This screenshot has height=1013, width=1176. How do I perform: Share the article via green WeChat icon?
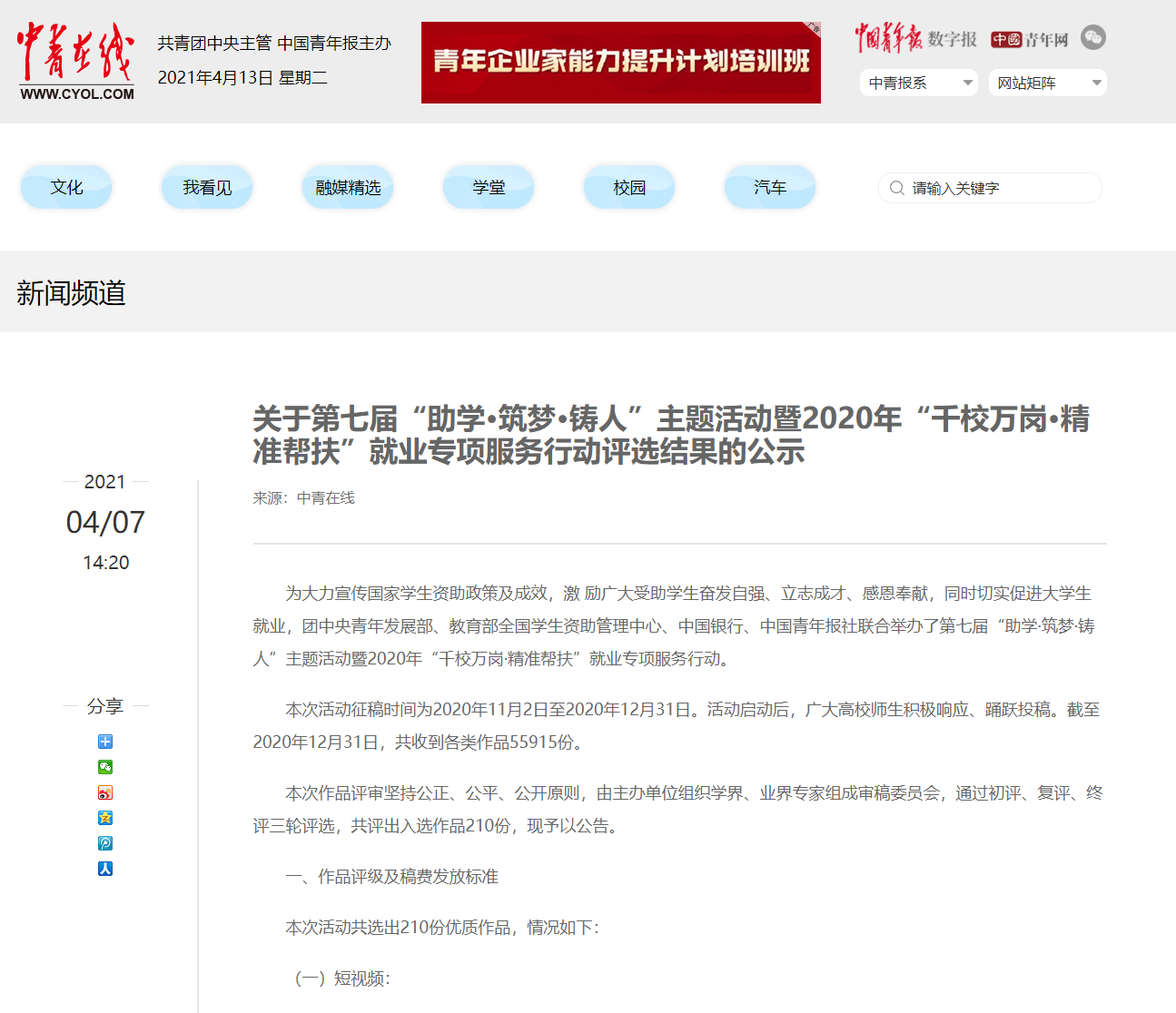point(105,767)
